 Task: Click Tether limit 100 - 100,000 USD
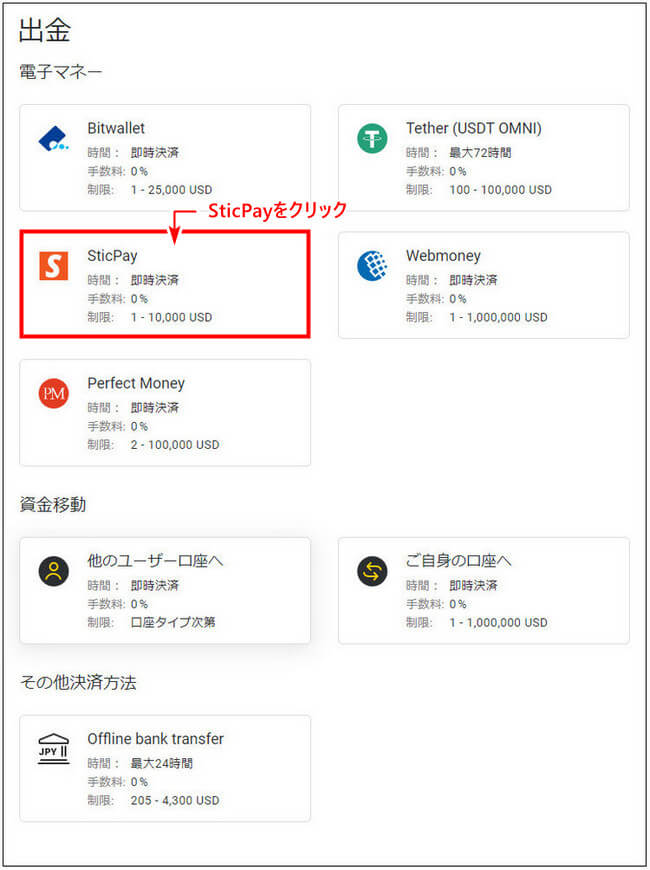tap(501, 190)
